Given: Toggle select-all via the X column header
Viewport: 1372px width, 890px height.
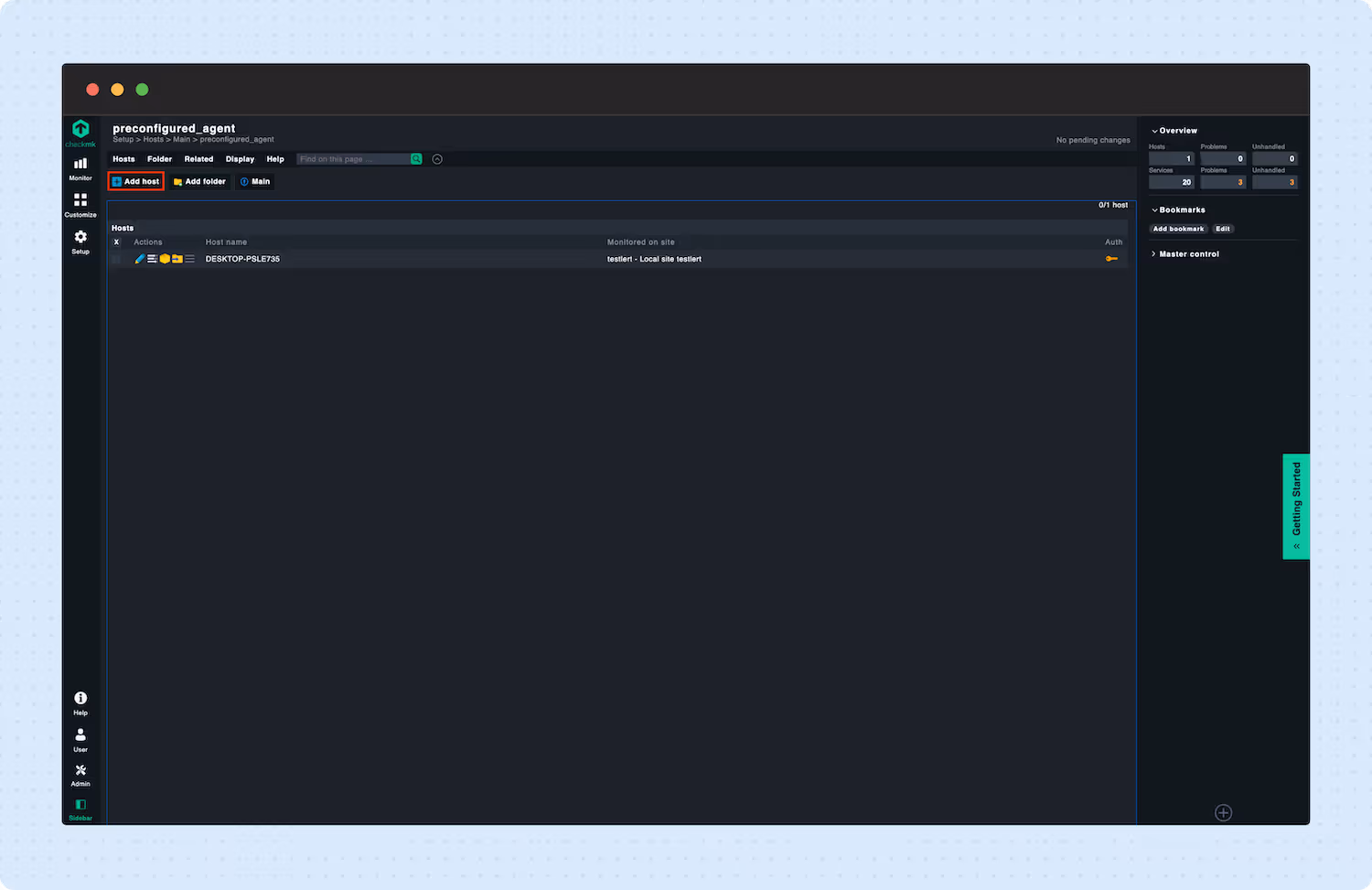Looking at the screenshot, I should [x=116, y=241].
